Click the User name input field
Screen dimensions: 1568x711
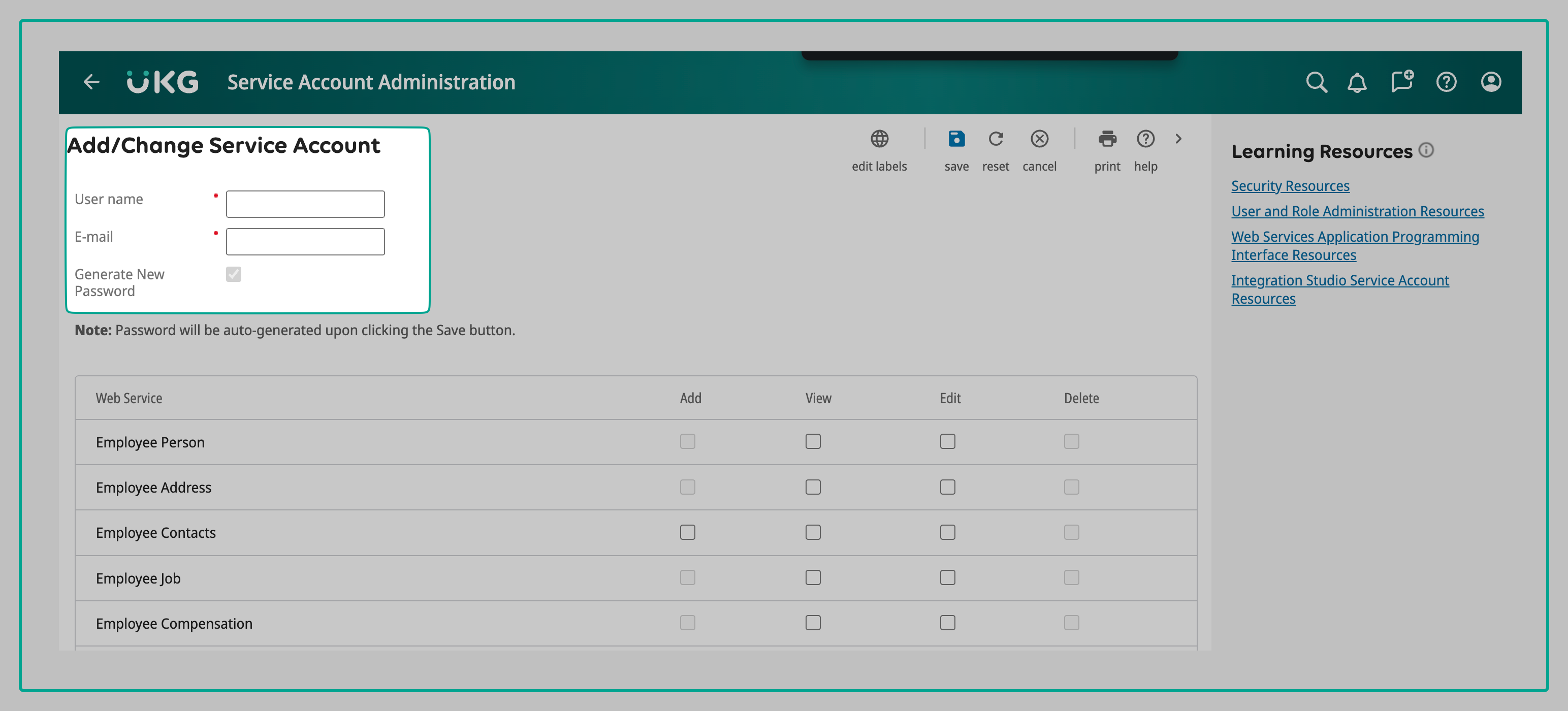pos(305,204)
